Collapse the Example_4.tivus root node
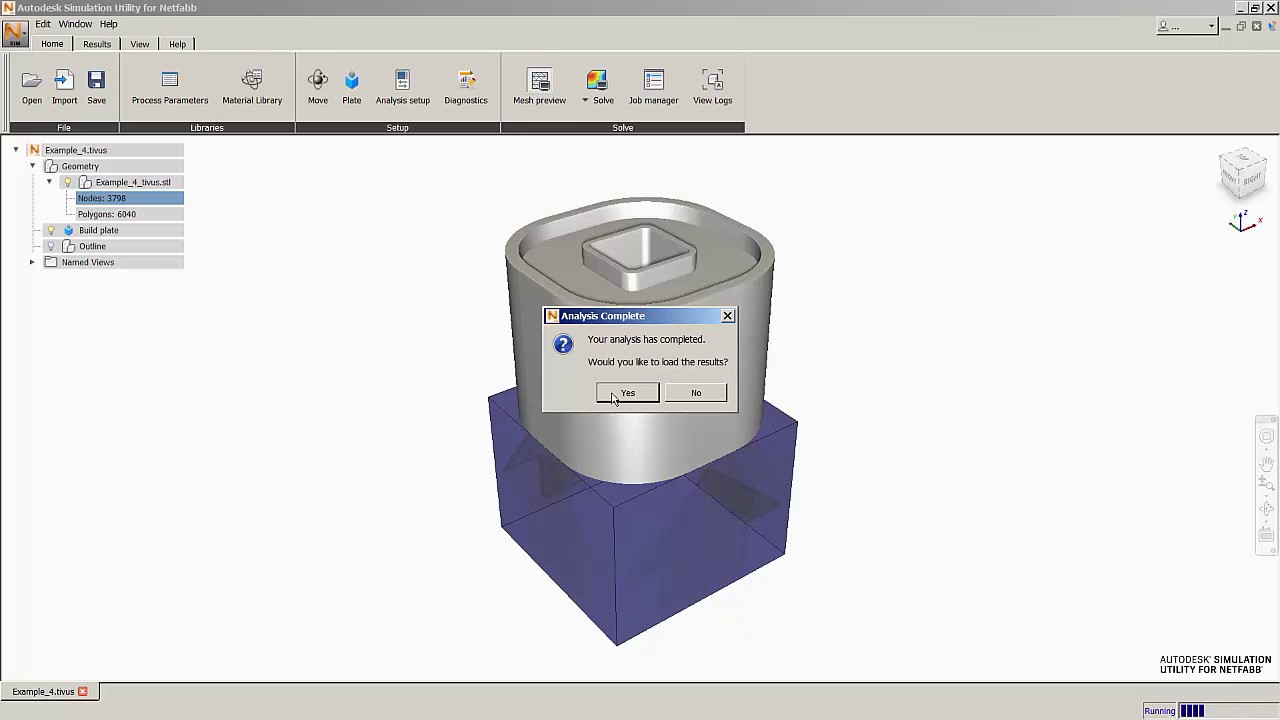This screenshot has height=720, width=1280. (15, 150)
